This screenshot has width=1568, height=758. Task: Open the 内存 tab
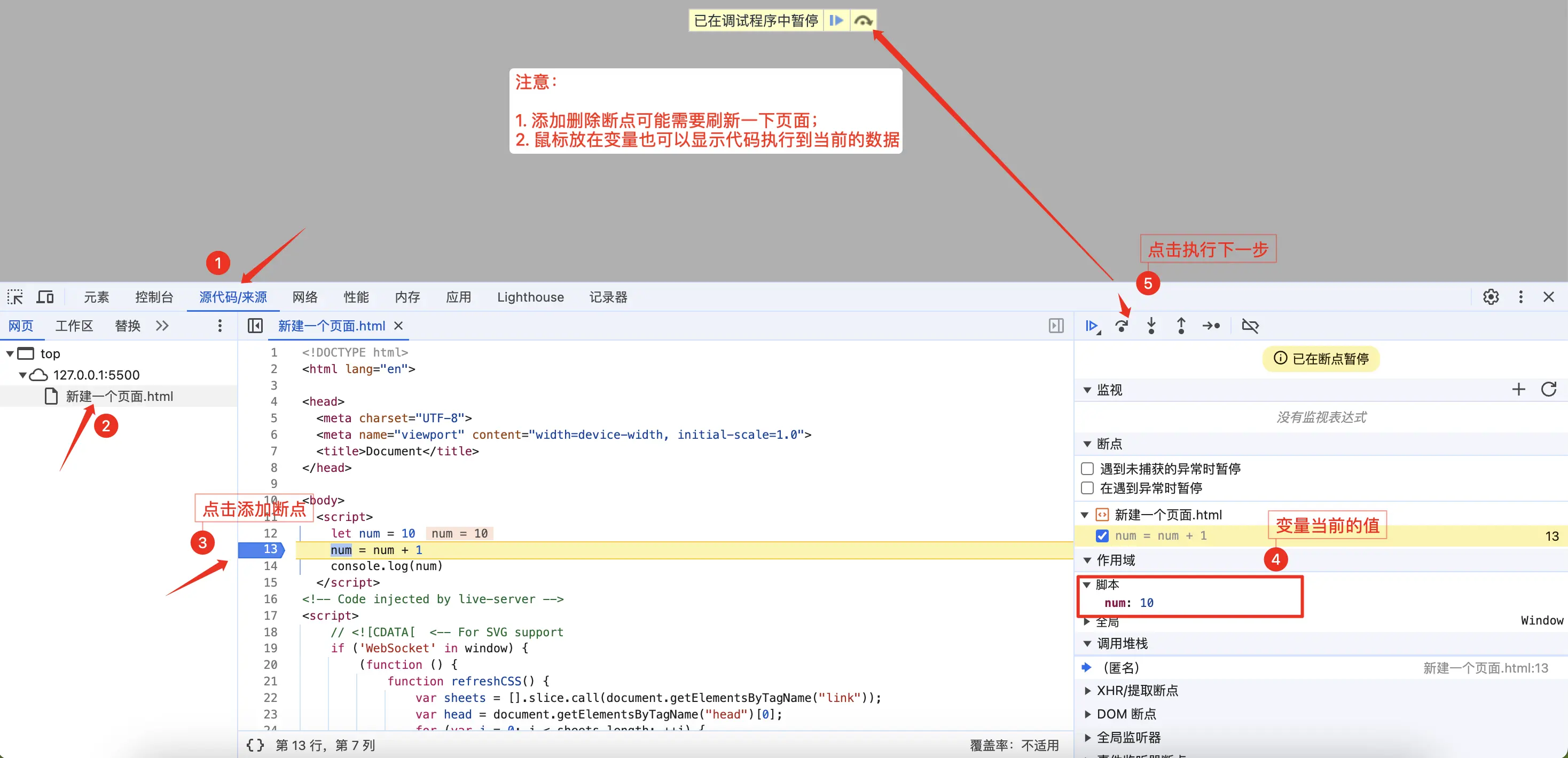pos(407,297)
